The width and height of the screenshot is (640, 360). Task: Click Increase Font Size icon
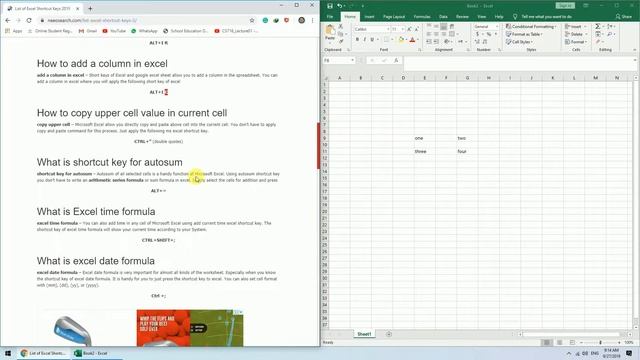point(409,29)
